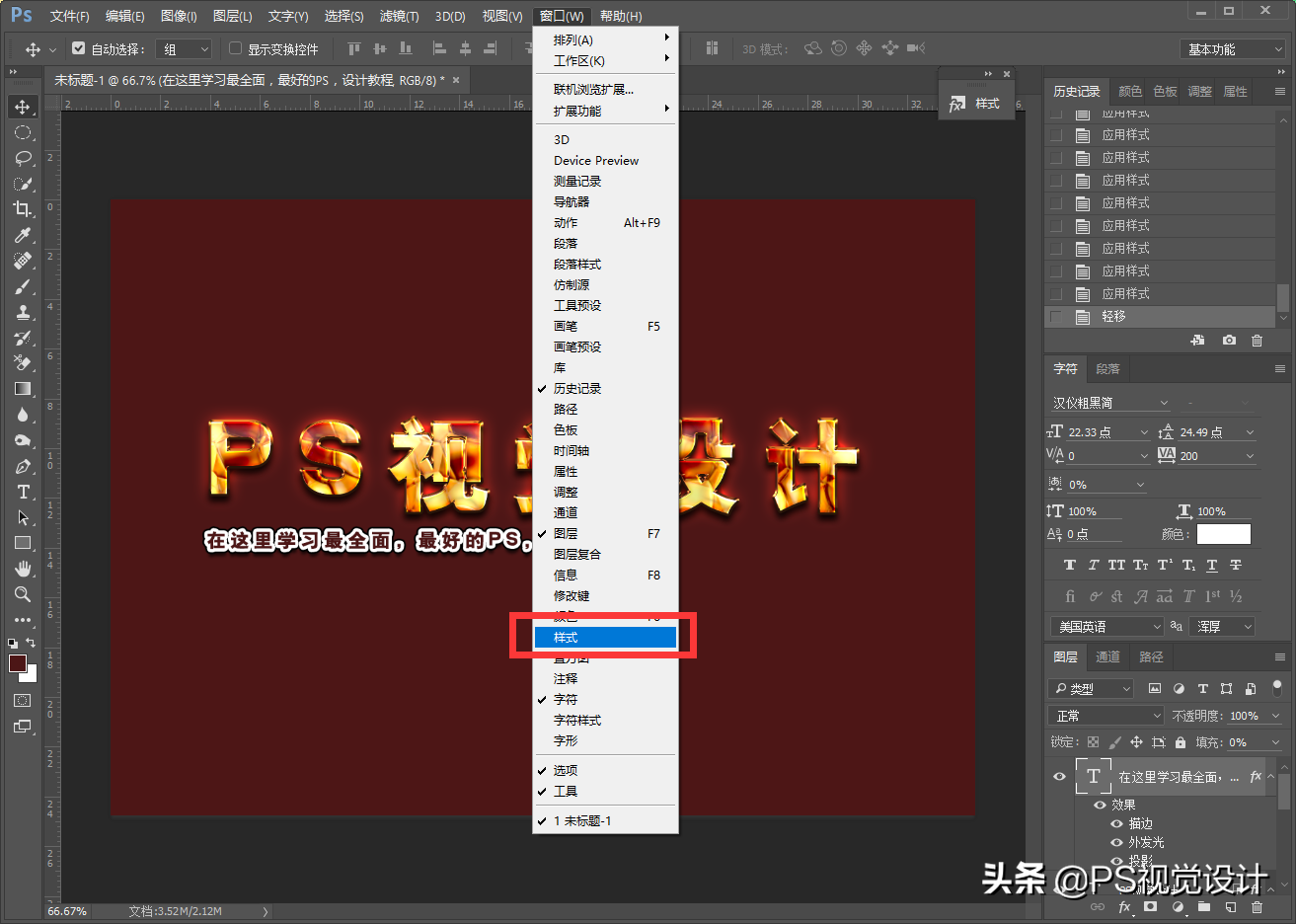Toggle visibility of the 描边 stroke effect
The height and width of the screenshot is (924, 1296).
pyautogui.click(x=1116, y=823)
